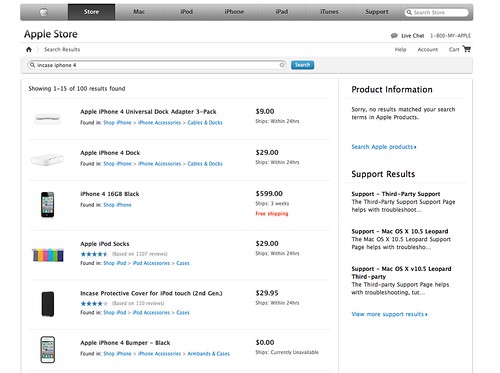Click the home icon in the breadcrumb

click(x=29, y=49)
